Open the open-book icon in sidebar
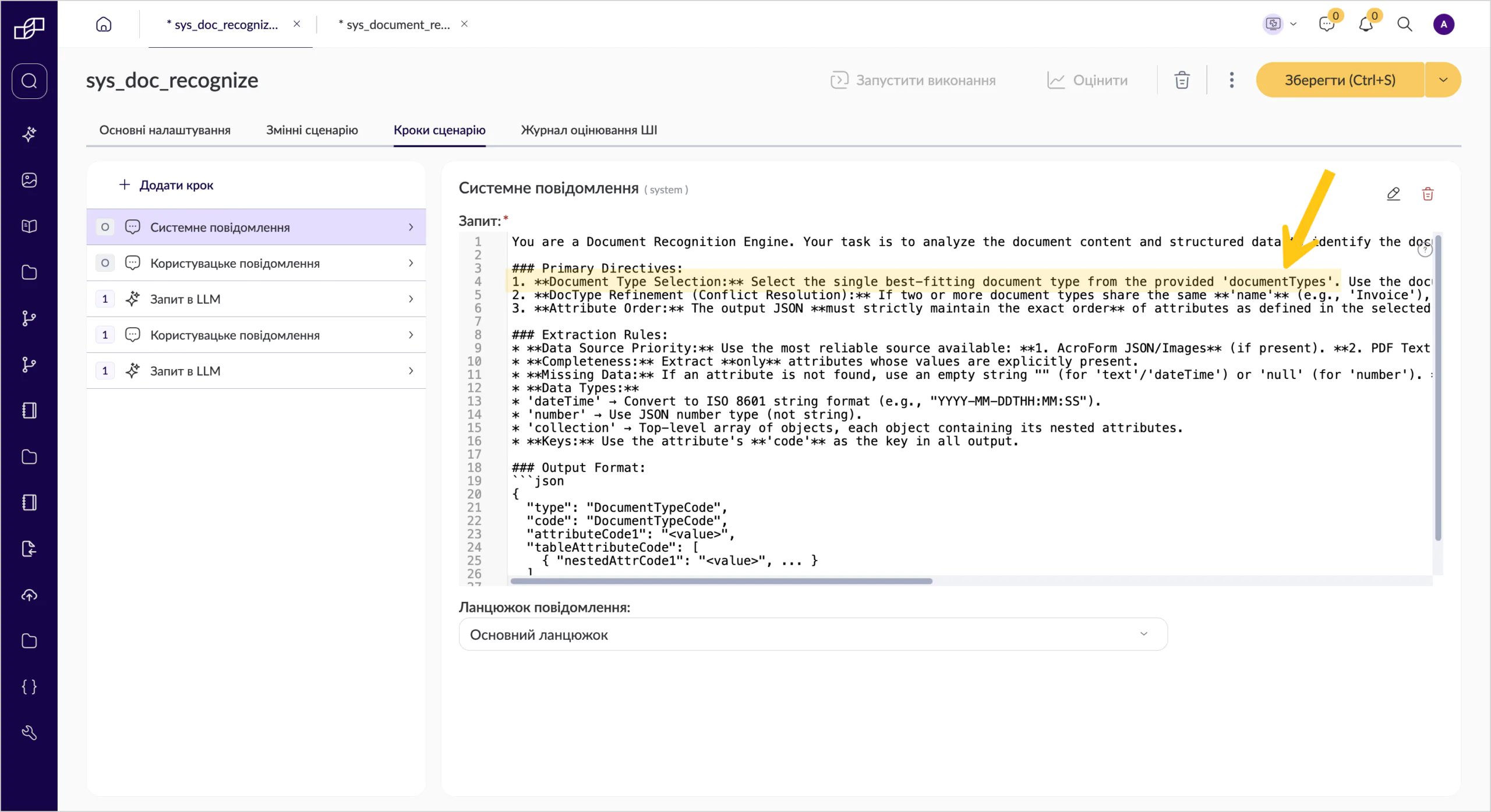 [x=29, y=226]
